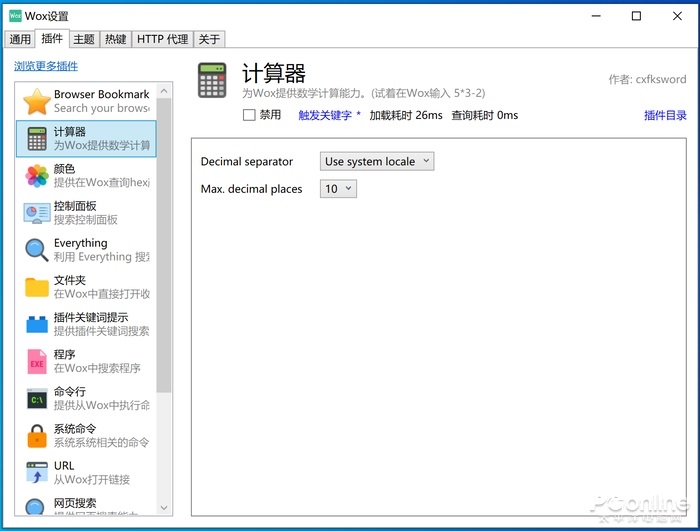This screenshot has width=700, height=531.
Task: Click the 触发关键字 link
Action: [x=325, y=115]
